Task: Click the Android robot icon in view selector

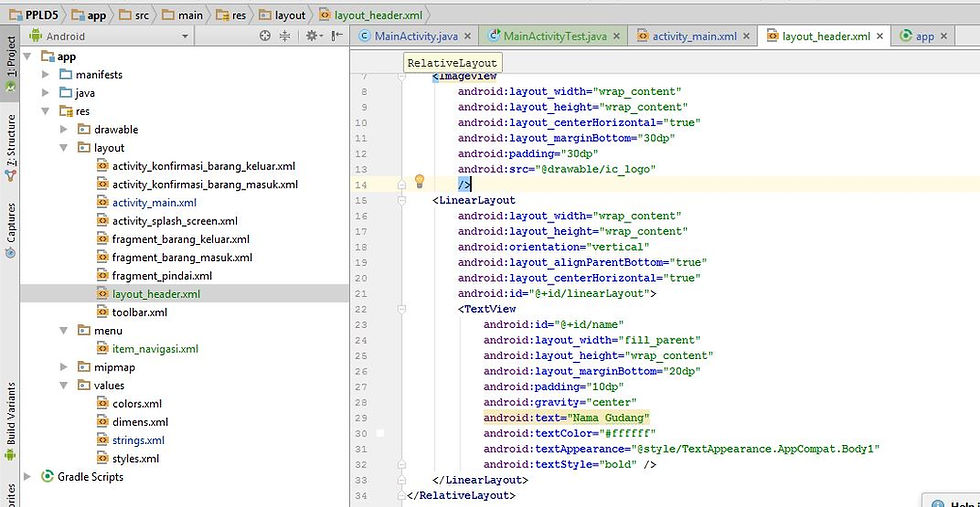Action: [x=36, y=36]
